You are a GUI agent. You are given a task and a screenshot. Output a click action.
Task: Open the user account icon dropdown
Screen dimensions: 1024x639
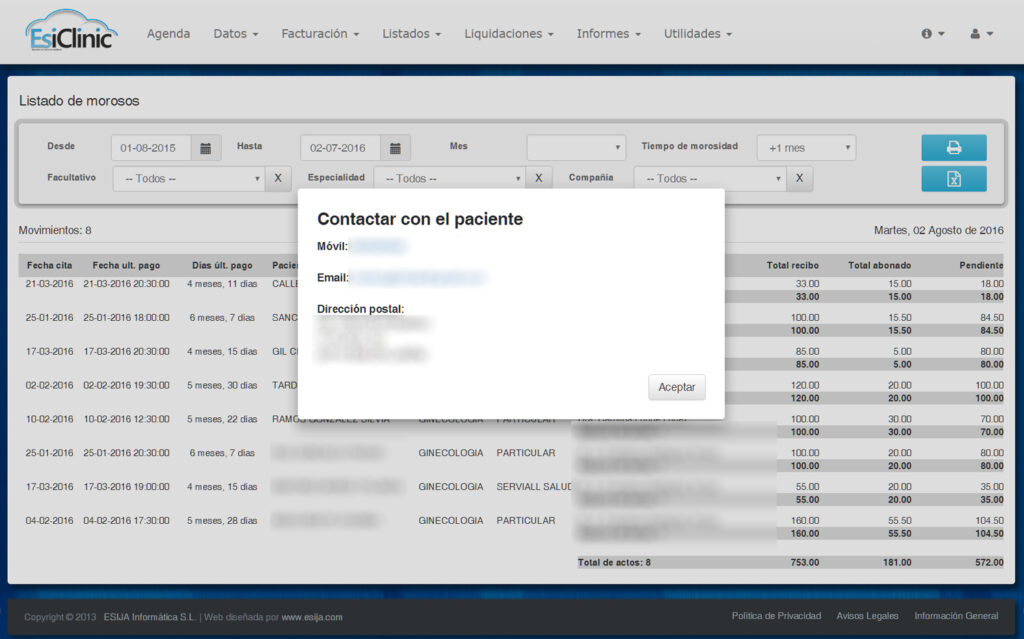point(982,33)
